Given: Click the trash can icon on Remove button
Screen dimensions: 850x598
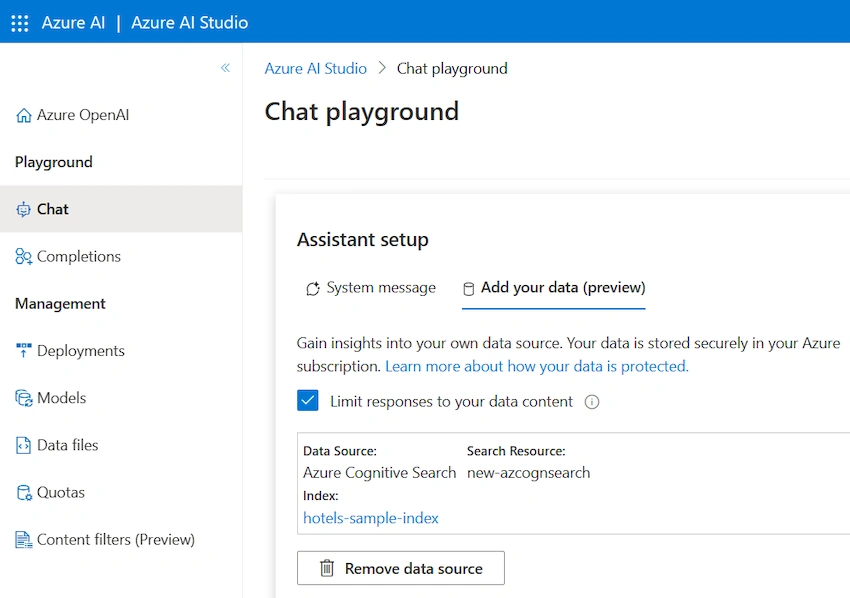Looking at the screenshot, I should pos(327,568).
